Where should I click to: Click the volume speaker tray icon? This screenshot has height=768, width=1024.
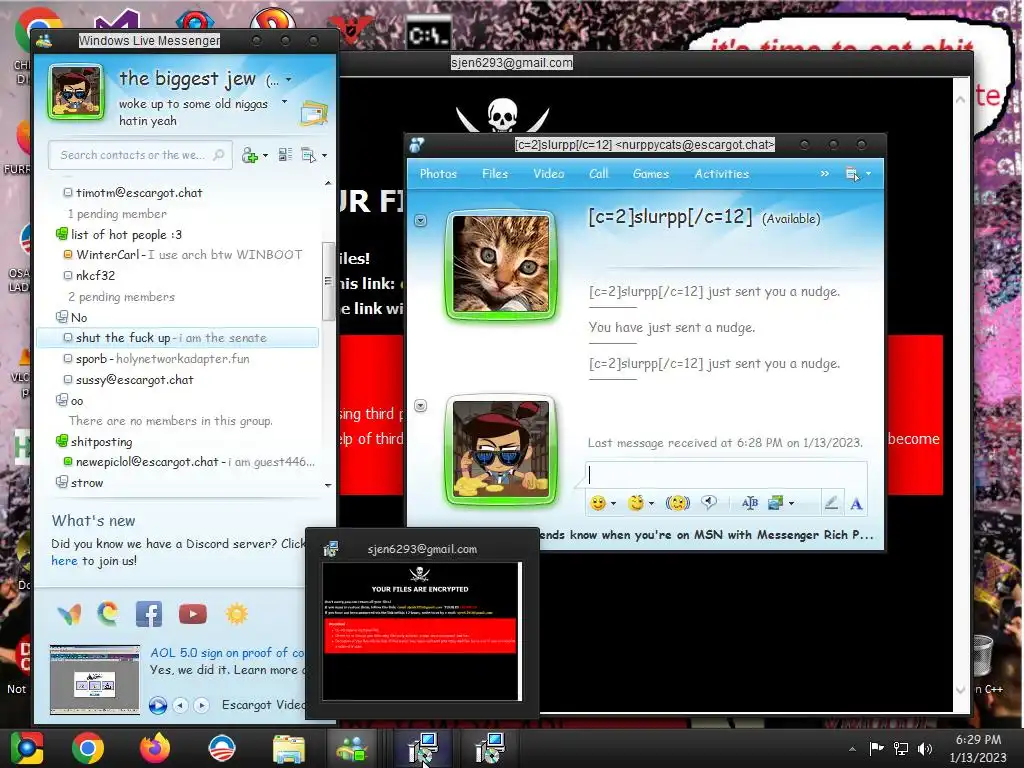tap(925, 748)
